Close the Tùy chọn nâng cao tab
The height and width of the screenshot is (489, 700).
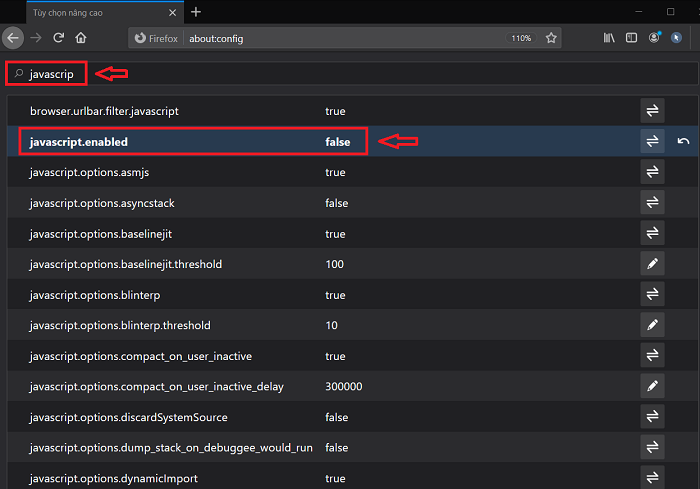tap(173, 13)
